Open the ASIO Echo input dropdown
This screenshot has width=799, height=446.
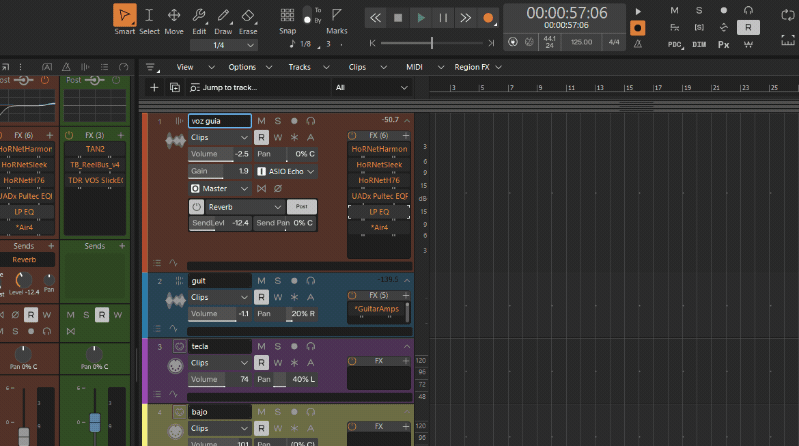click(x=290, y=171)
